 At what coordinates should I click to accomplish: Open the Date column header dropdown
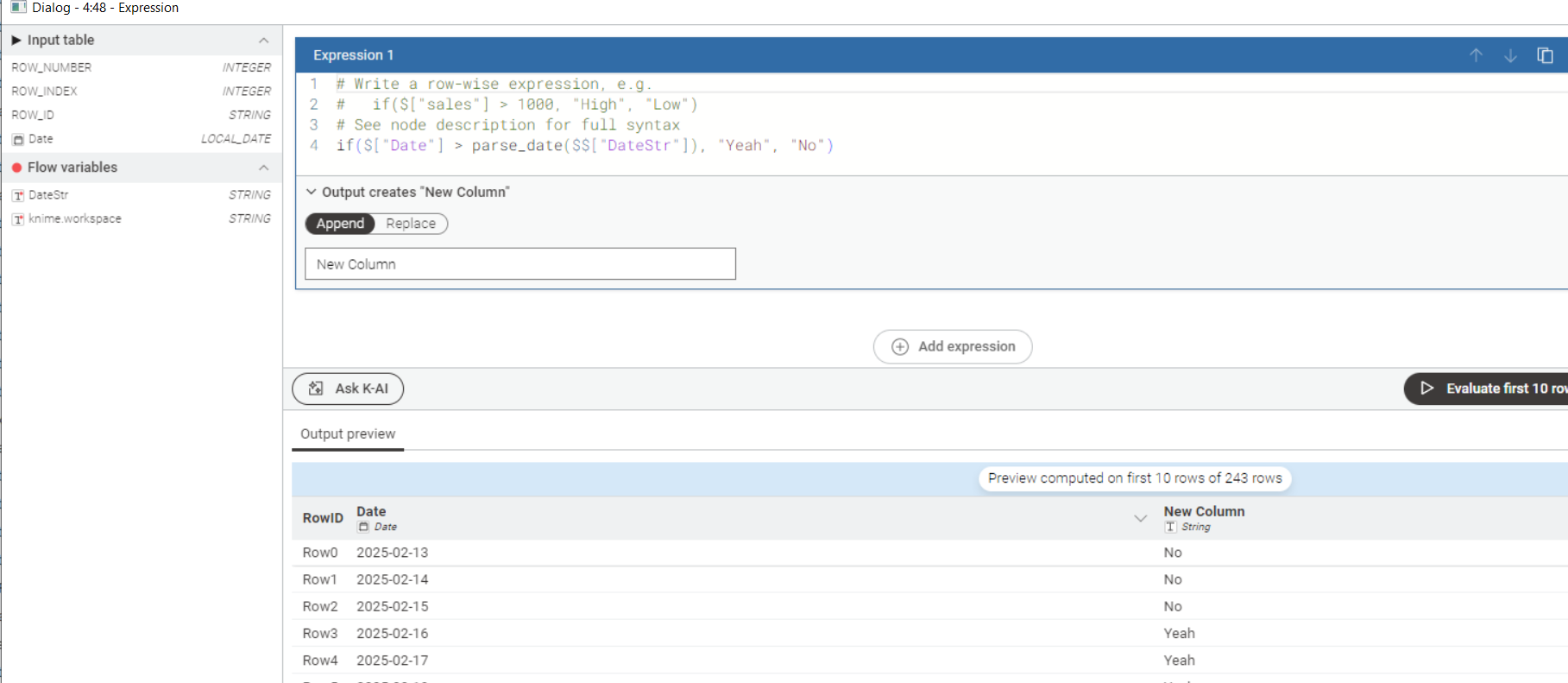[x=1140, y=518]
